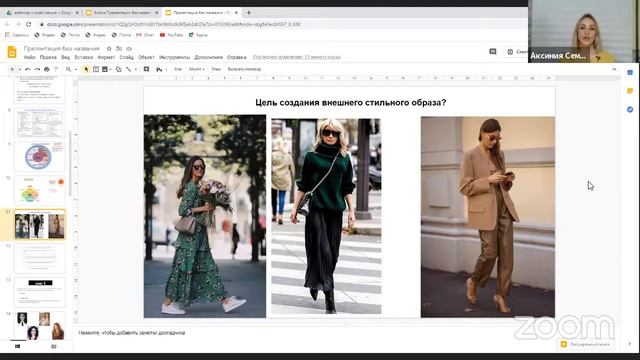Image resolution: width=640 pixels, height=360 pixels.
Task: Open the Вид menu
Action: coord(65,58)
